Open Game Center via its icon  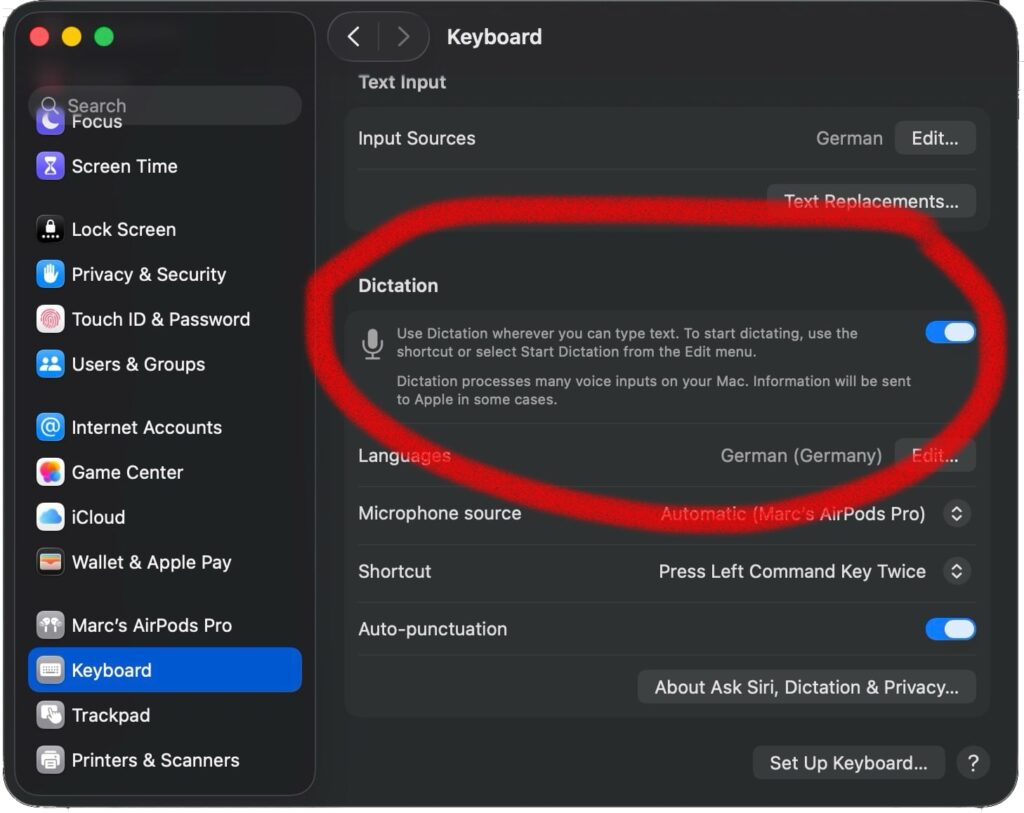pos(50,472)
